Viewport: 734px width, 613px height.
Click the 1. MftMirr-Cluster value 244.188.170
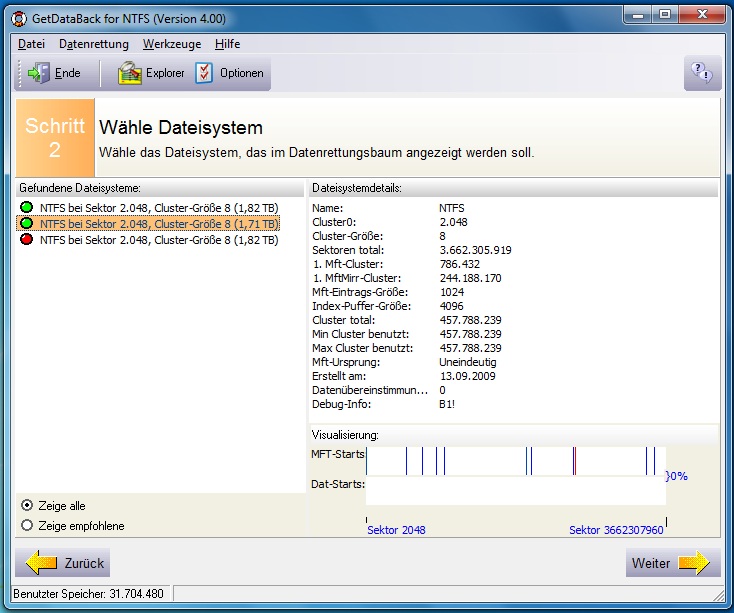coord(470,278)
